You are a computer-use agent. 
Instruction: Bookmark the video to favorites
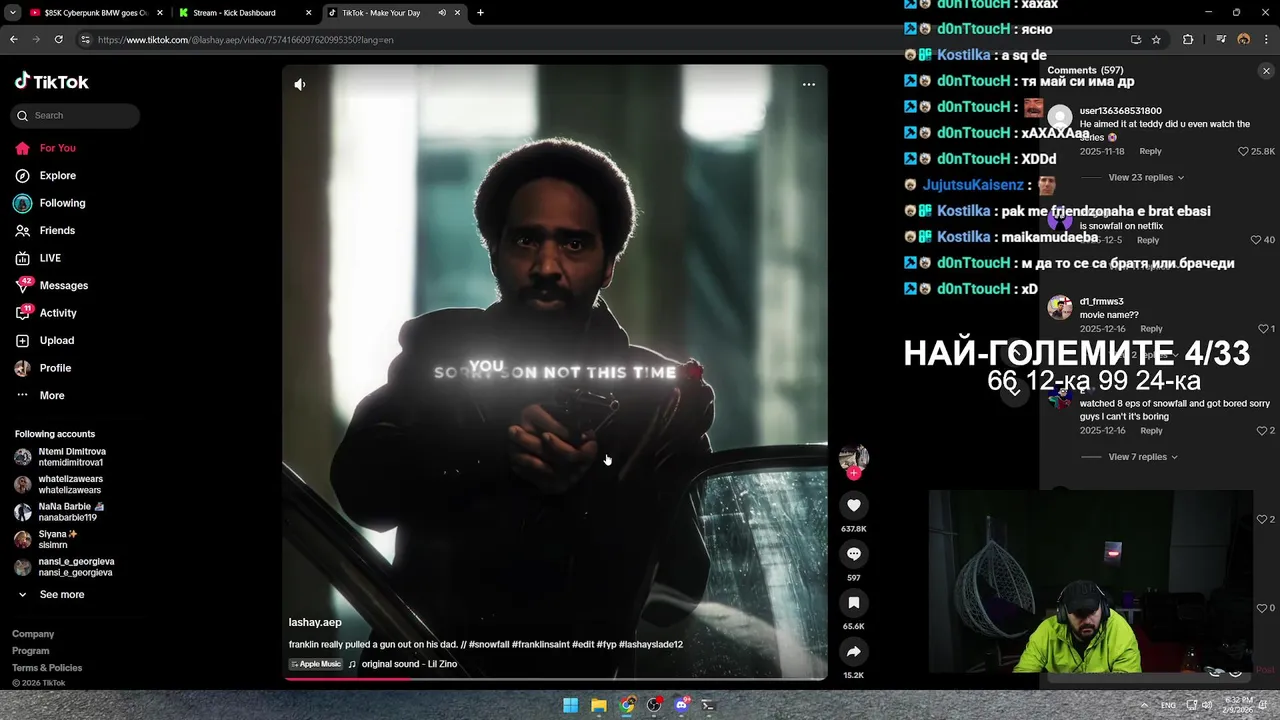click(x=854, y=602)
